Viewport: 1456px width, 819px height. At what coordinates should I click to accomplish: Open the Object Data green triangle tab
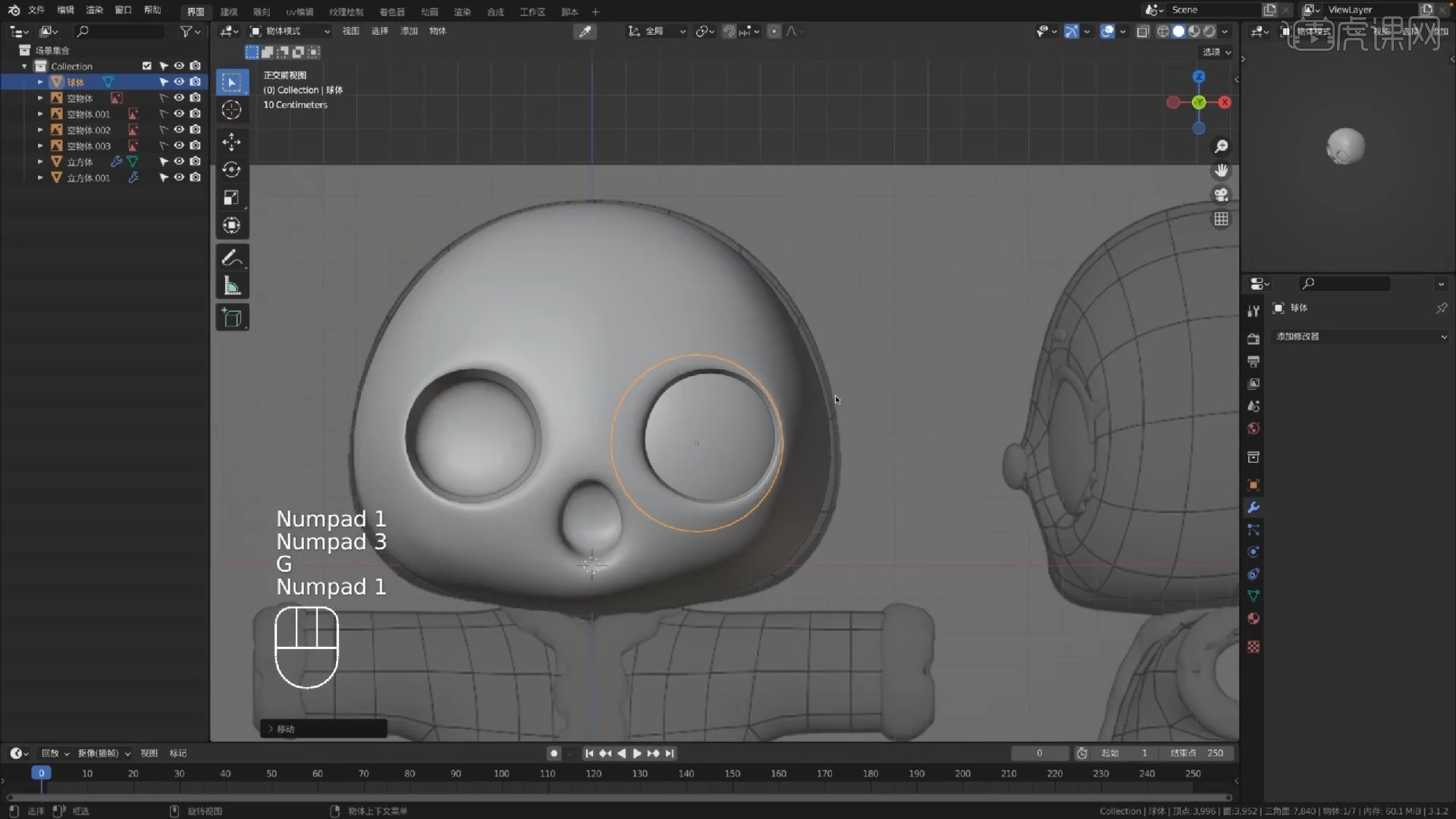pos(1254,596)
